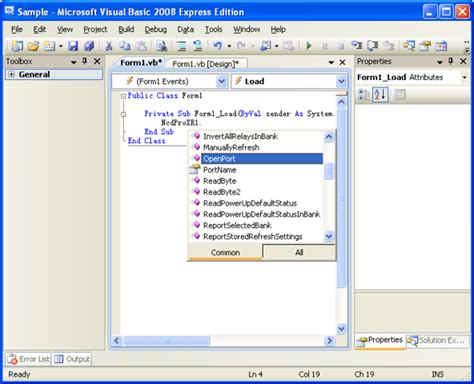Open the Load method dropdown
Screen dimensions: 474x384
(x=341, y=81)
